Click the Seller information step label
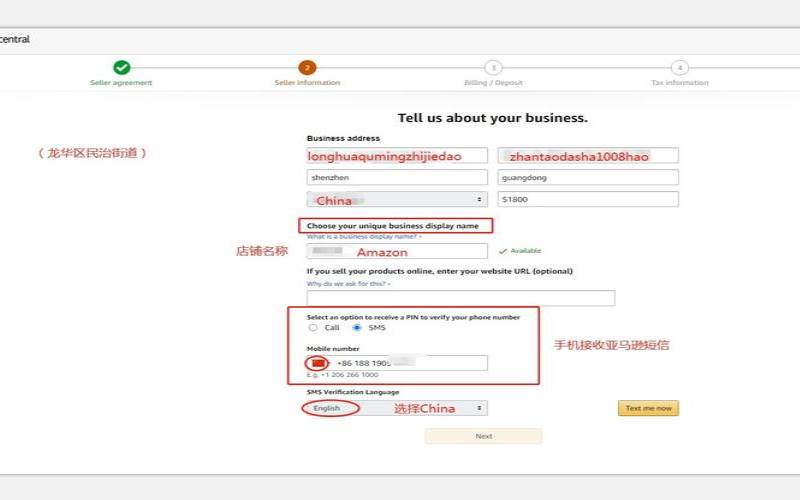 point(307,83)
